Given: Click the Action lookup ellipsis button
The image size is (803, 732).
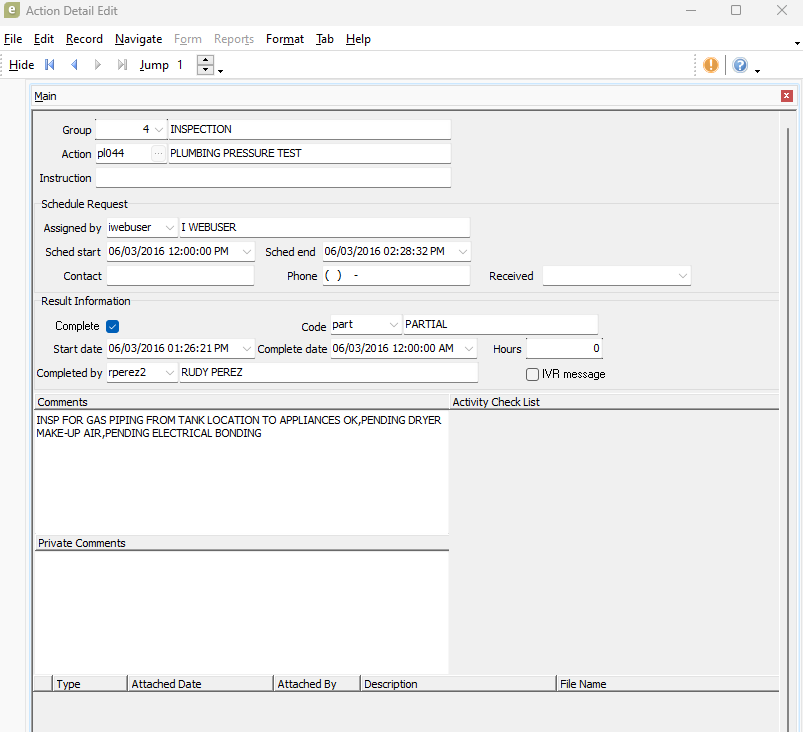Looking at the screenshot, I should 158,154.
